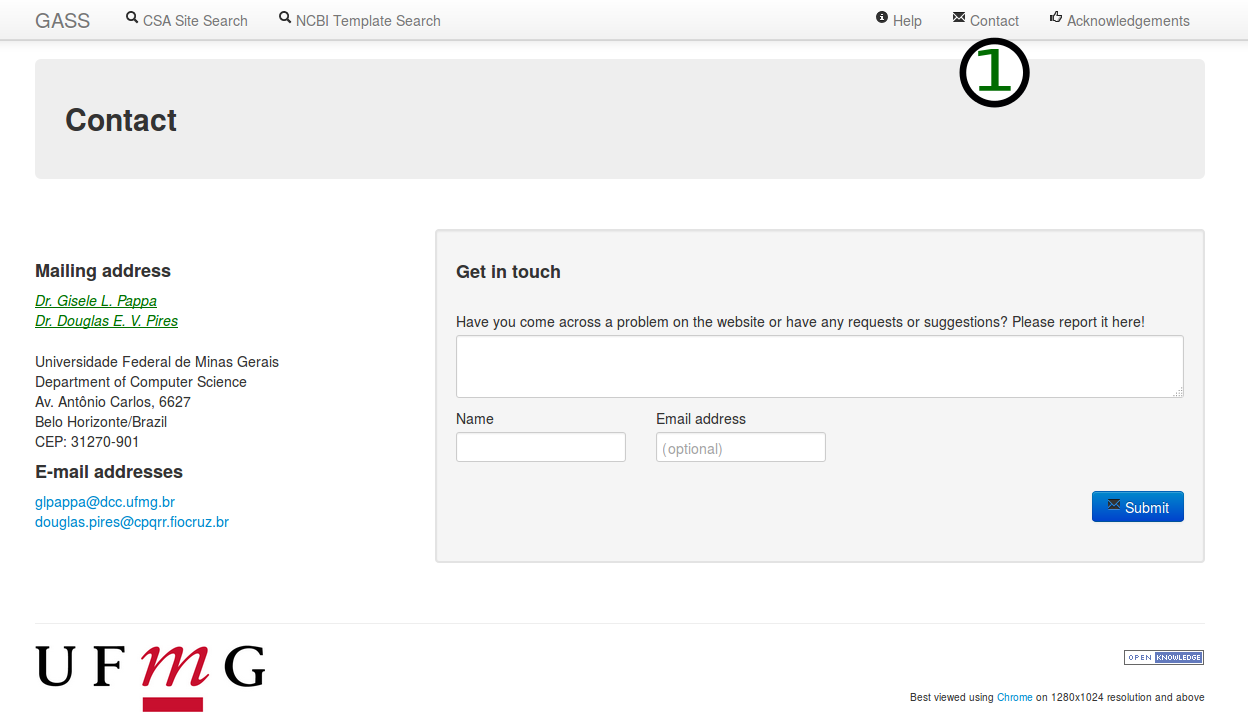Click the info icon next to Help
The image size is (1248, 720).
point(882,18)
